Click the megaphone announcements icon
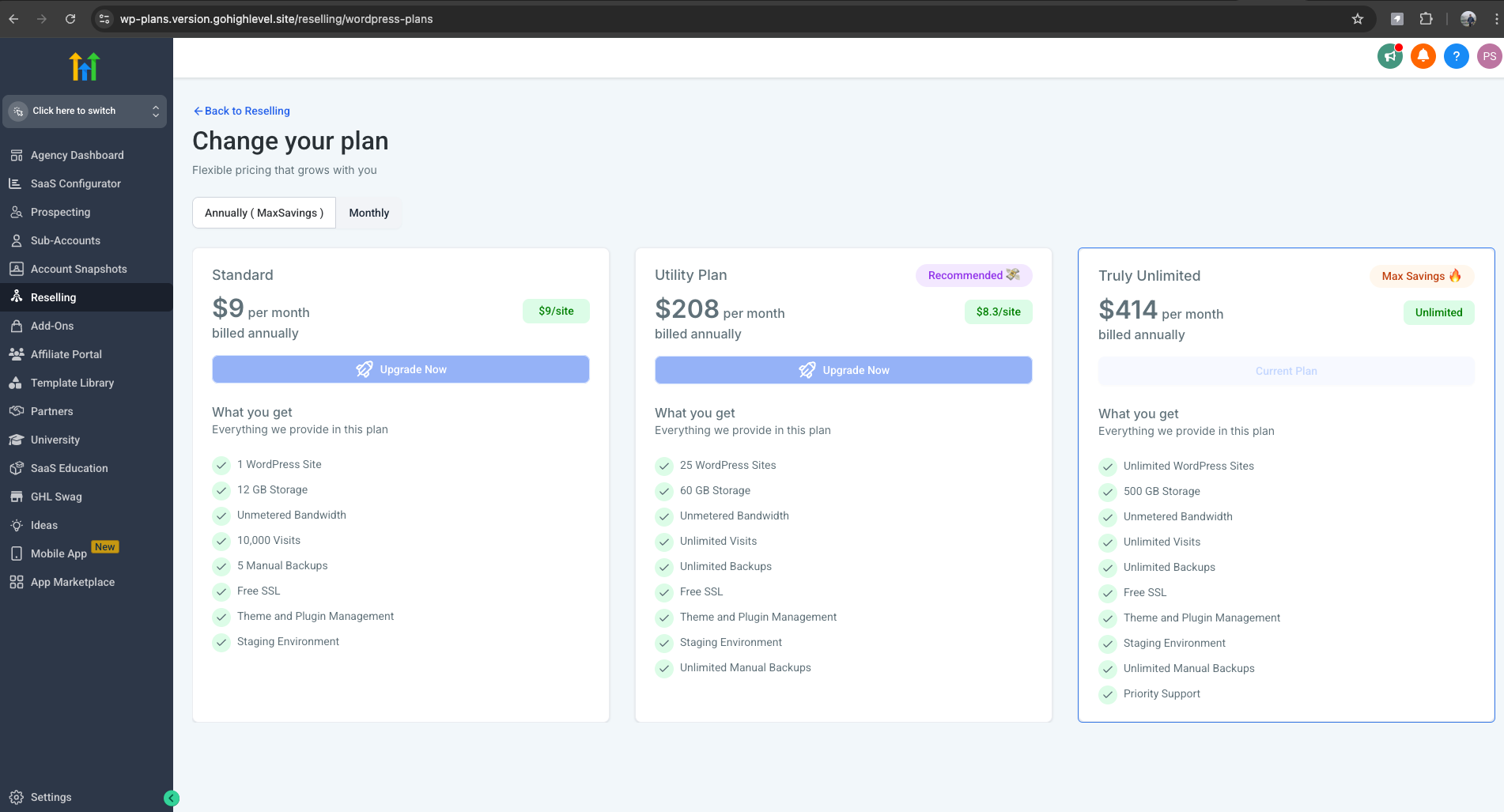The image size is (1504, 812). pyautogui.click(x=1389, y=57)
